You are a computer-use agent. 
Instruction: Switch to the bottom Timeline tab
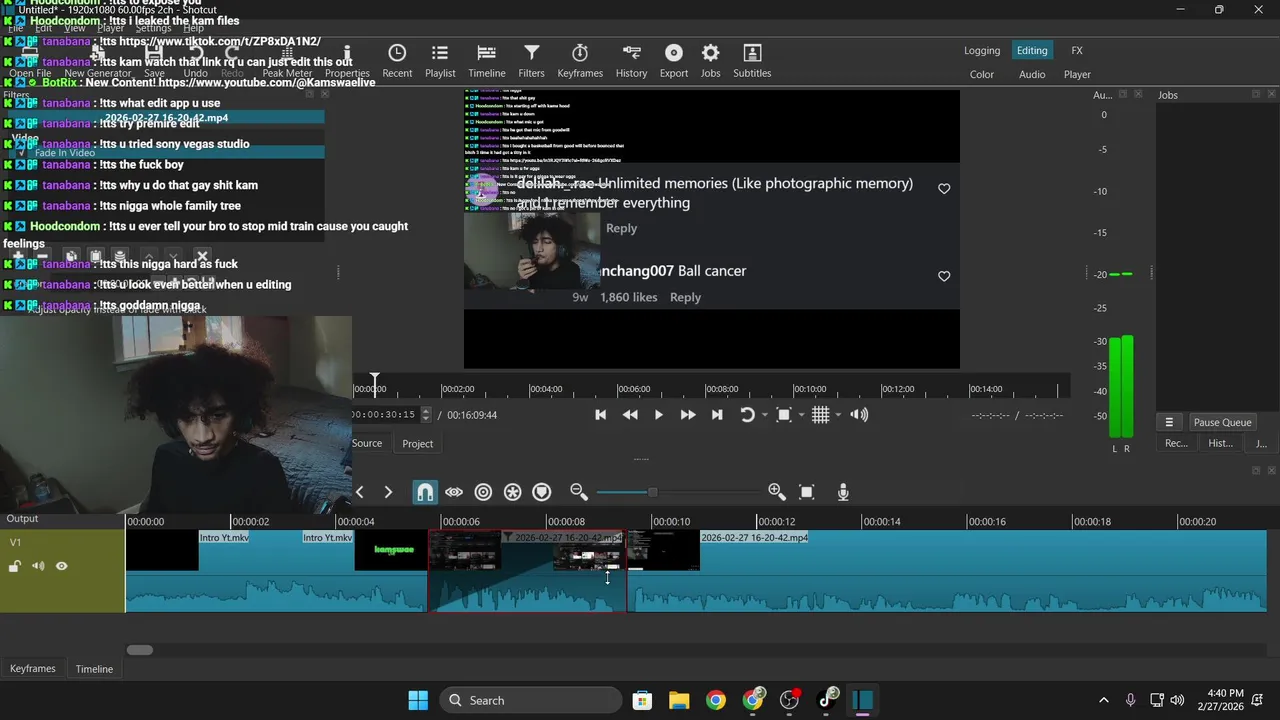[x=94, y=669]
